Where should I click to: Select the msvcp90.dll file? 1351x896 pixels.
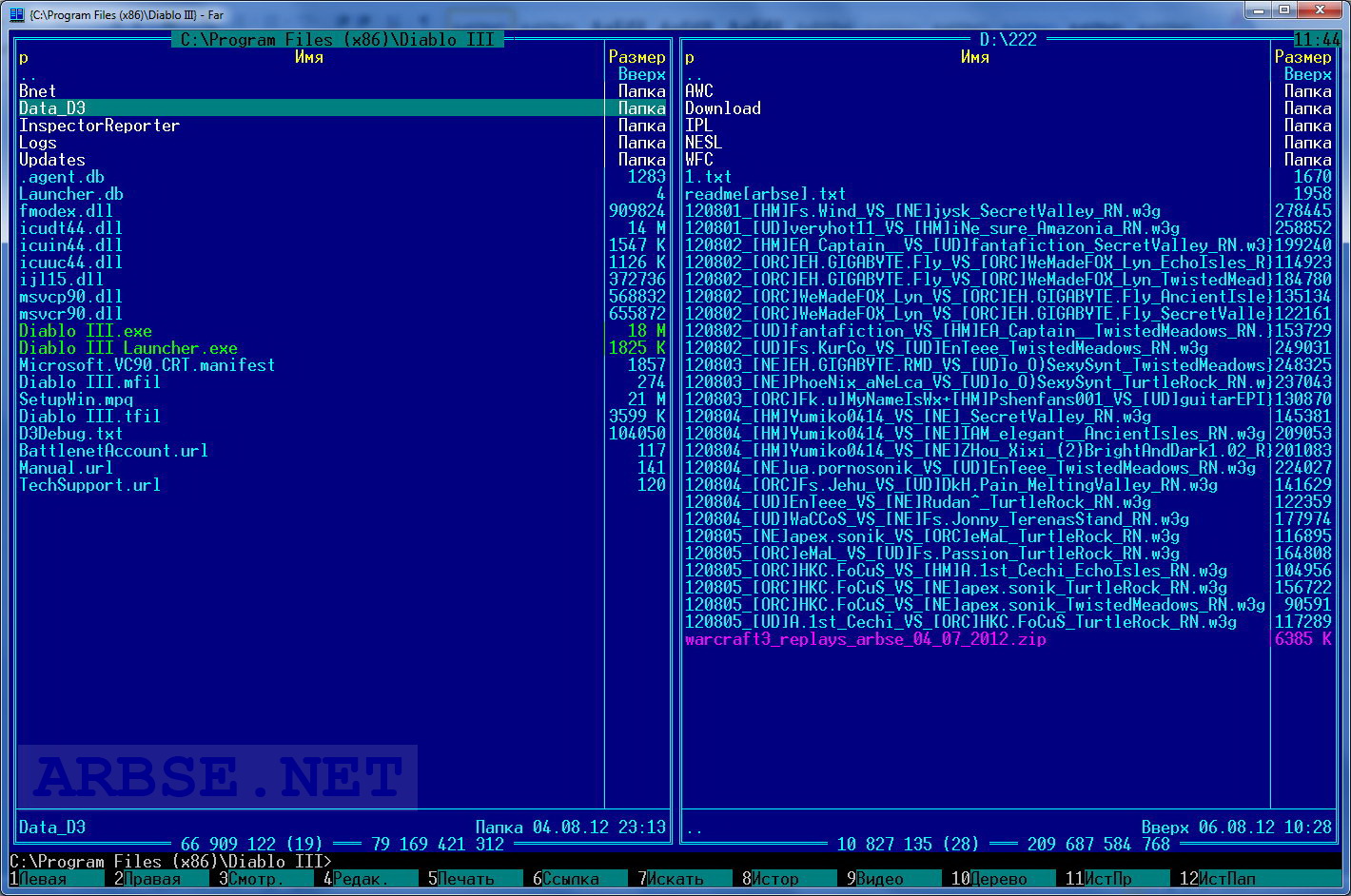pyautogui.click(x=71, y=297)
